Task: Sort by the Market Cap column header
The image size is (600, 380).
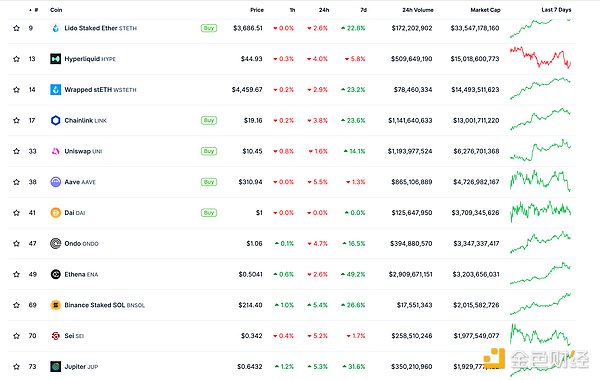Action: [485, 10]
